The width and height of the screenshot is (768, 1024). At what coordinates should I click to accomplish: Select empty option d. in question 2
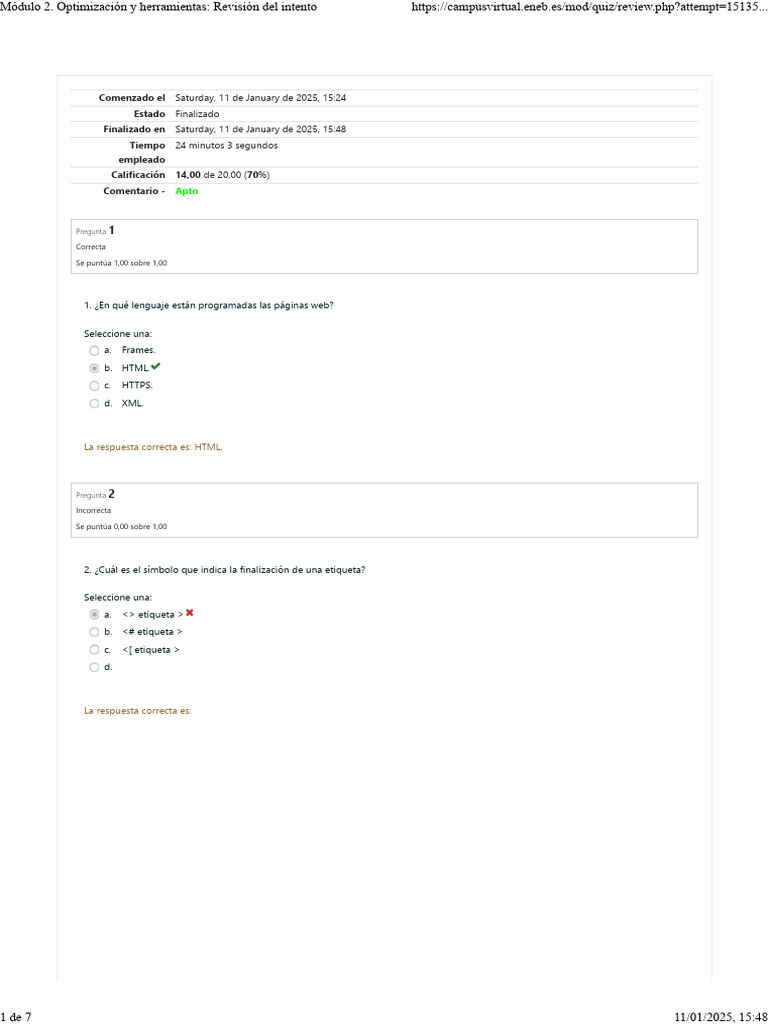pos(94,667)
